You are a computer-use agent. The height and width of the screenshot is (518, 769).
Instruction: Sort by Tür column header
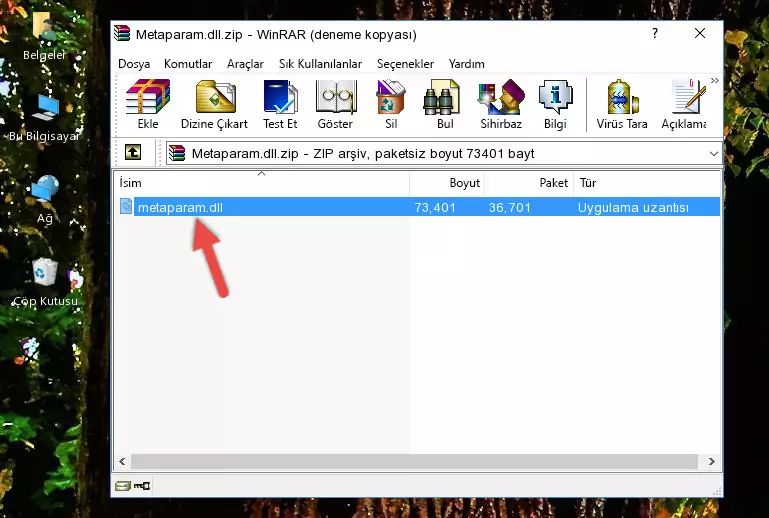pos(647,182)
